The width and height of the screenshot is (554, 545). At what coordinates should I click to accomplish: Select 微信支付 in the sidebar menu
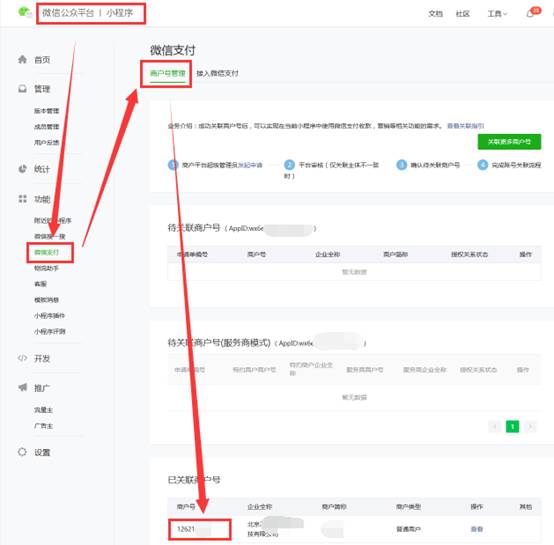[46, 252]
